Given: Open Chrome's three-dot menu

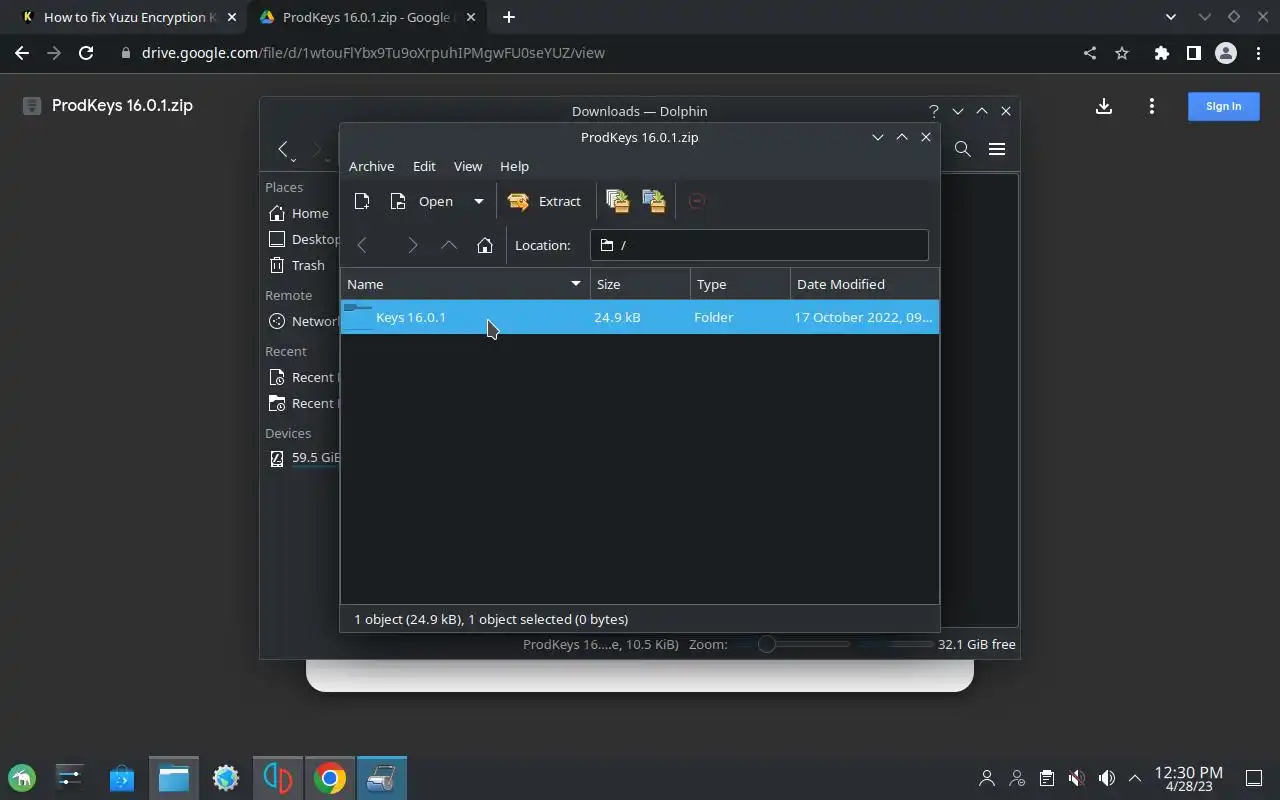Looking at the screenshot, I should (1256, 53).
